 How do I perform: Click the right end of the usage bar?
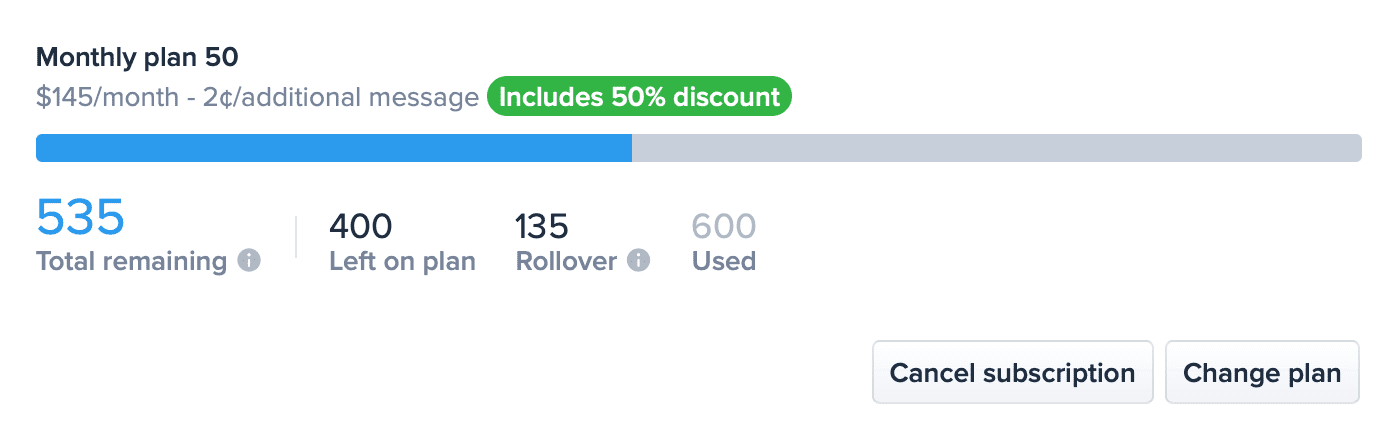[x=1352, y=148]
